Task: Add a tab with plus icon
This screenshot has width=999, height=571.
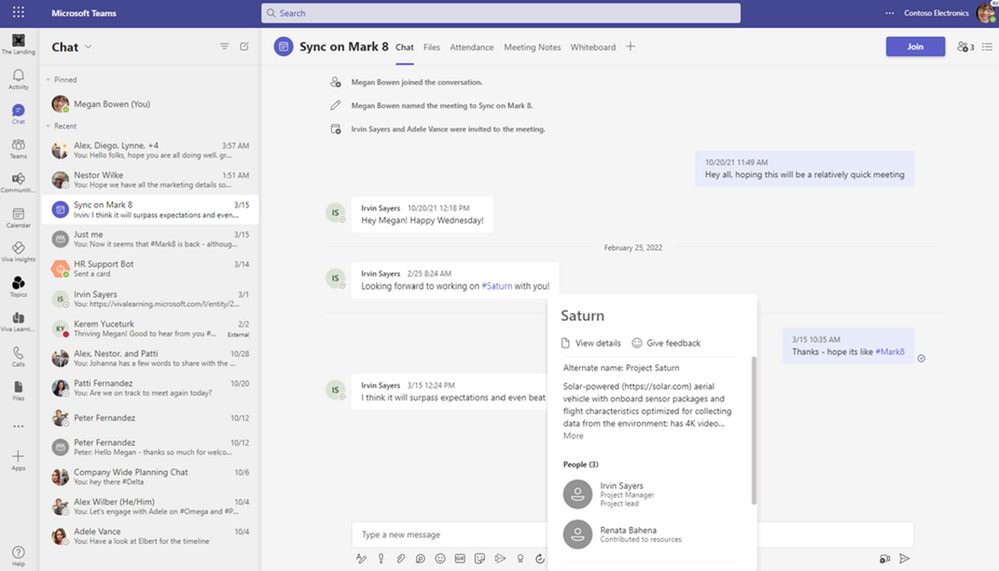Action: [630, 47]
